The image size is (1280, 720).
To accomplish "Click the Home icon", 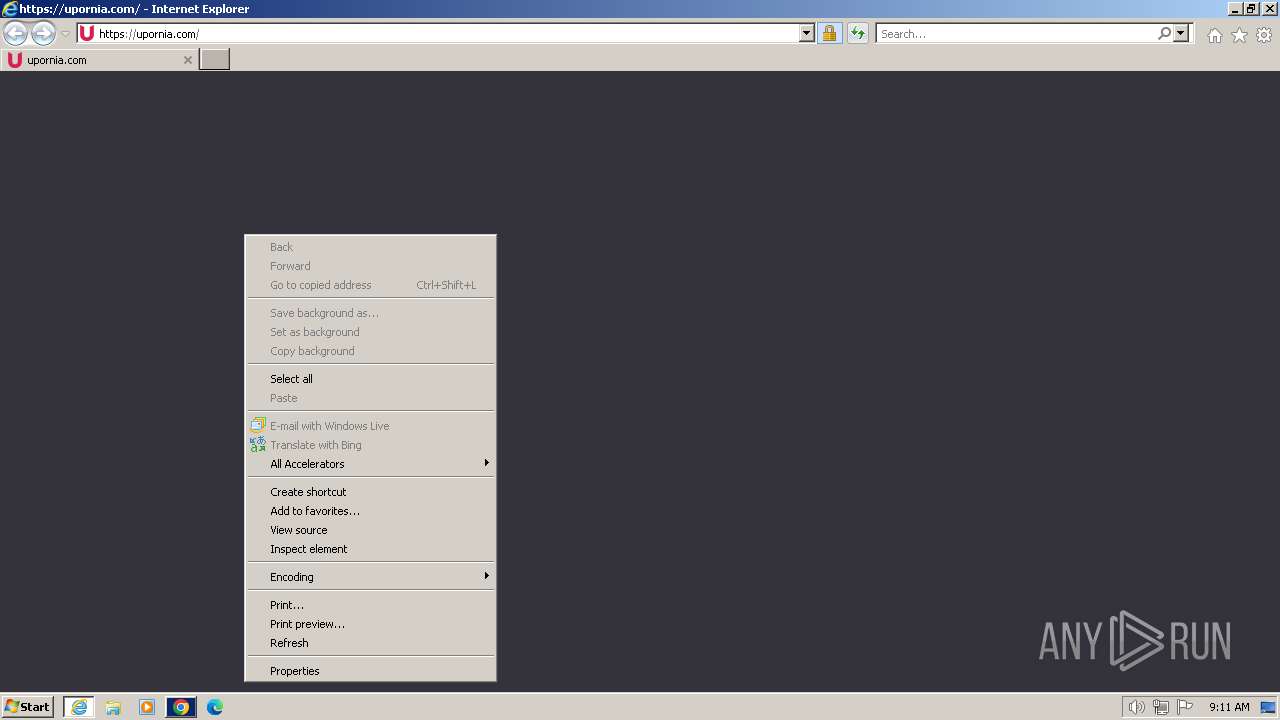I will pos(1214,35).
